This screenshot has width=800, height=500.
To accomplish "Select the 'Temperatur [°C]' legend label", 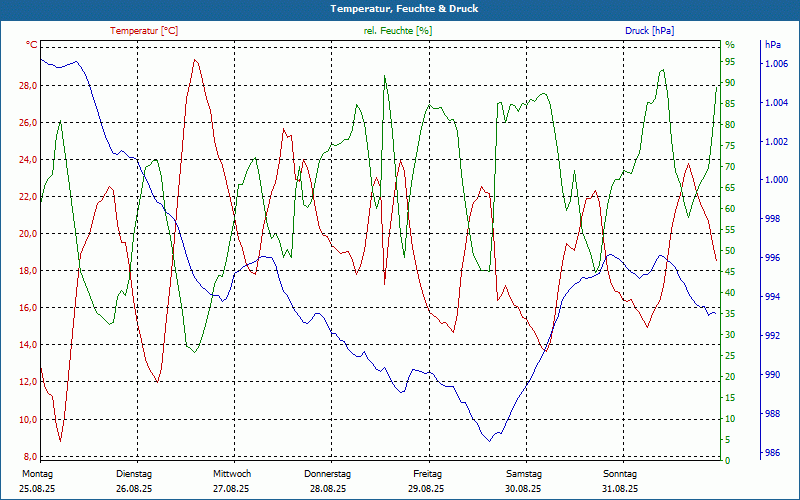I will click(144, 31).
